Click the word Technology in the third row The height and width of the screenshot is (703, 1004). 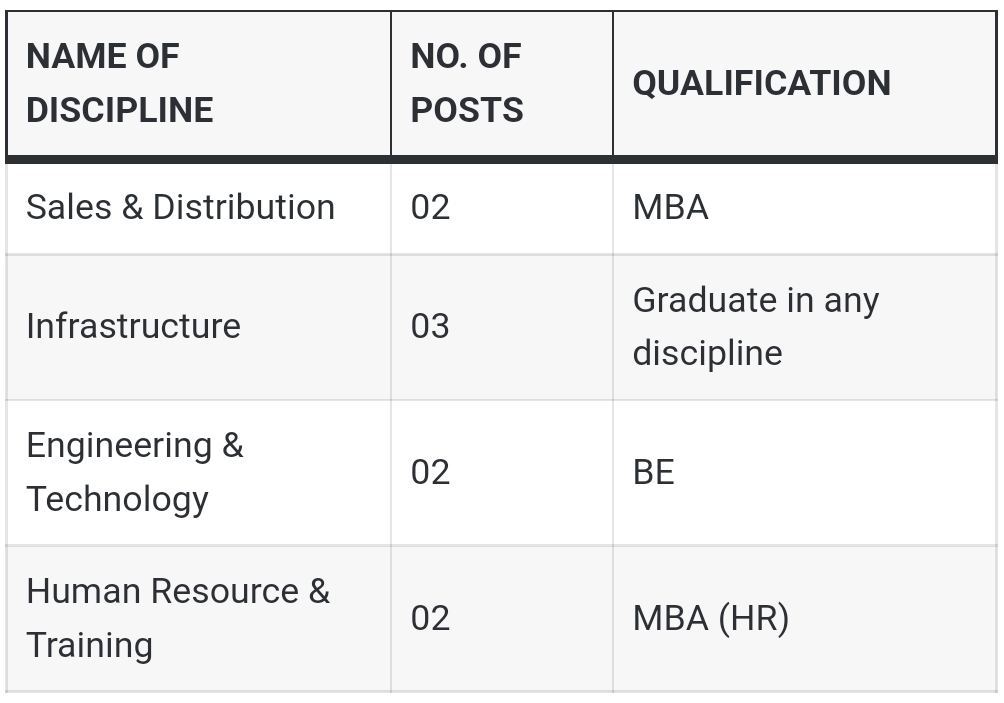tap(117, 499)
